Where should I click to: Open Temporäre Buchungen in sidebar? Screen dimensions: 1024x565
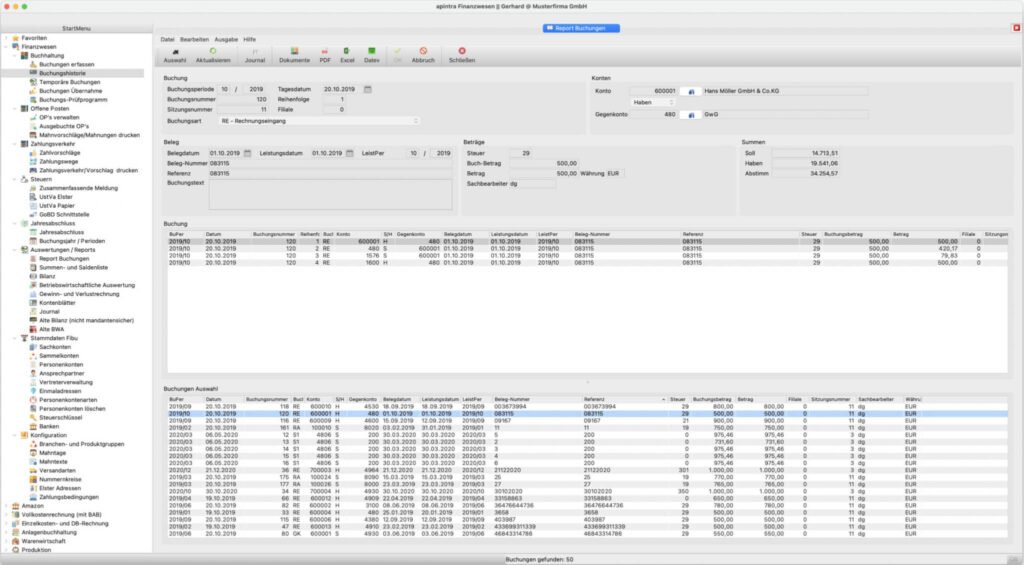pos(69,82)
